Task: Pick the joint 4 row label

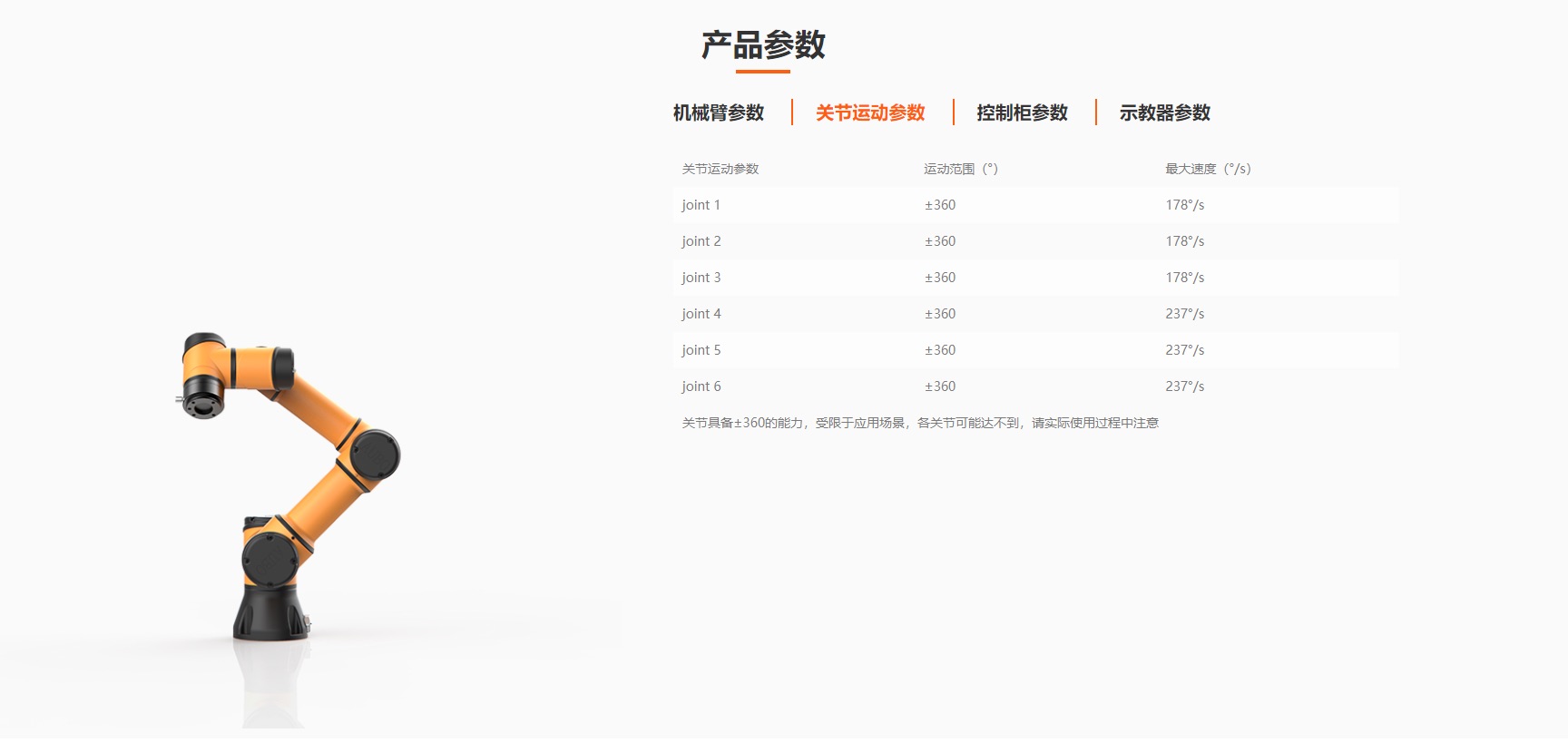Action: [701, 314]
